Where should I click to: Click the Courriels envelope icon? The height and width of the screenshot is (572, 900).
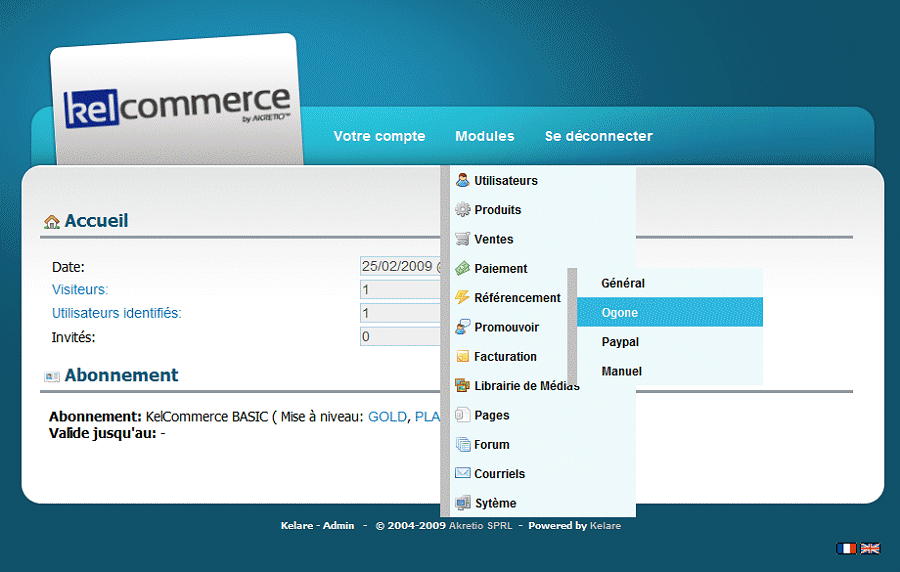click(462, 474)
